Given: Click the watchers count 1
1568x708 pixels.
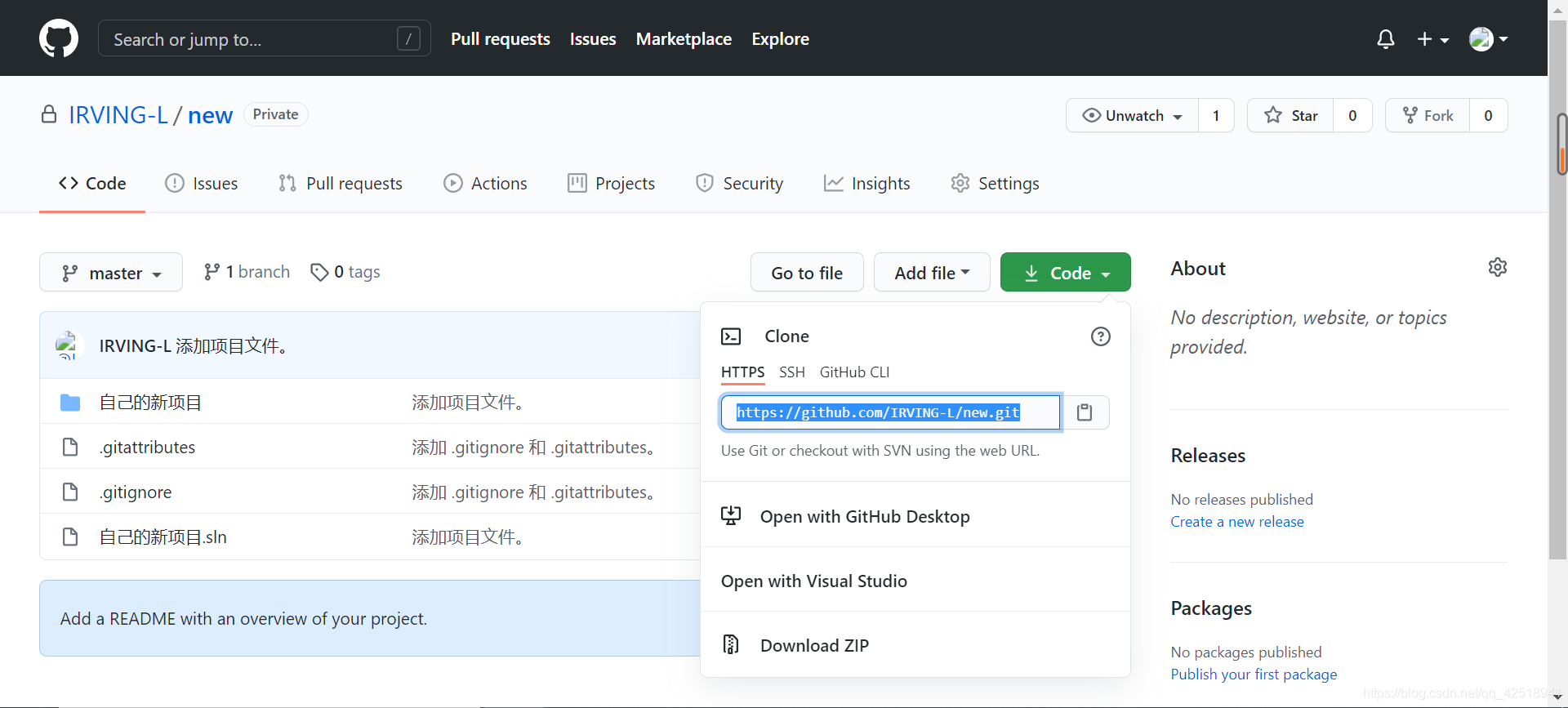Looking at the screenshot, I should tap(1216, 115).
